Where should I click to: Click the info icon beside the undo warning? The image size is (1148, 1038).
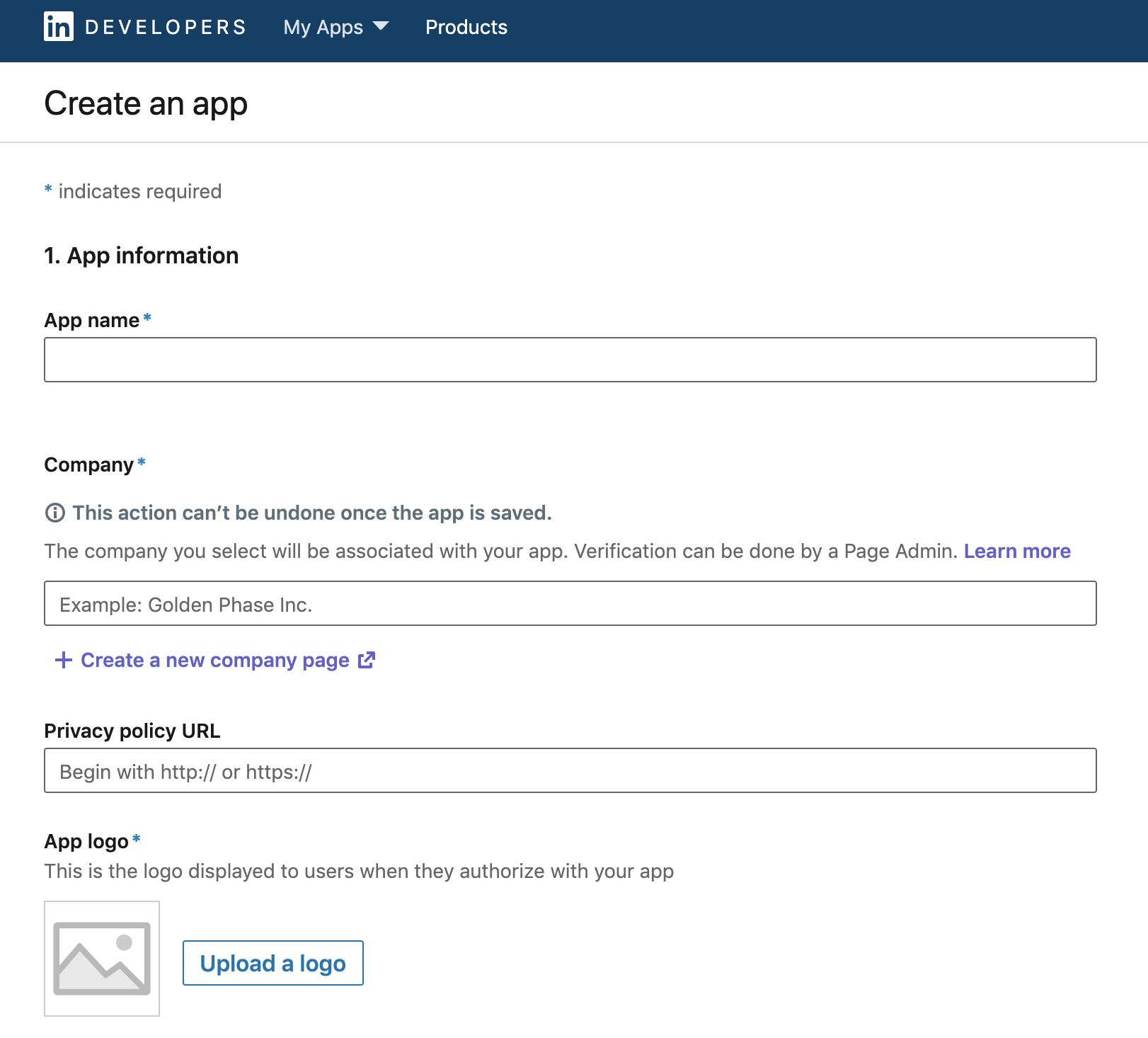tap(56, 512)
